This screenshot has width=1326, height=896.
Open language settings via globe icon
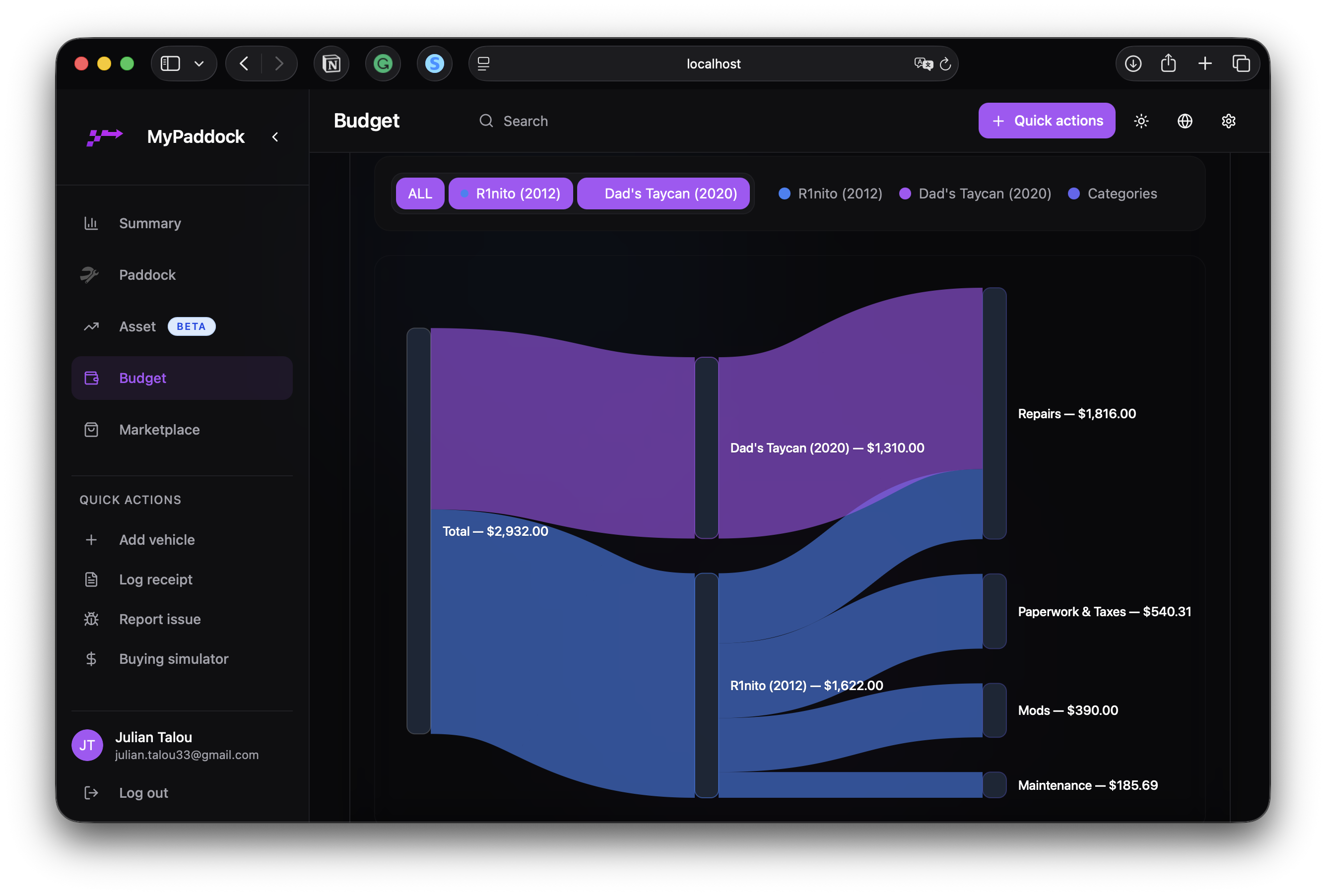click(x=1185, y=121)
